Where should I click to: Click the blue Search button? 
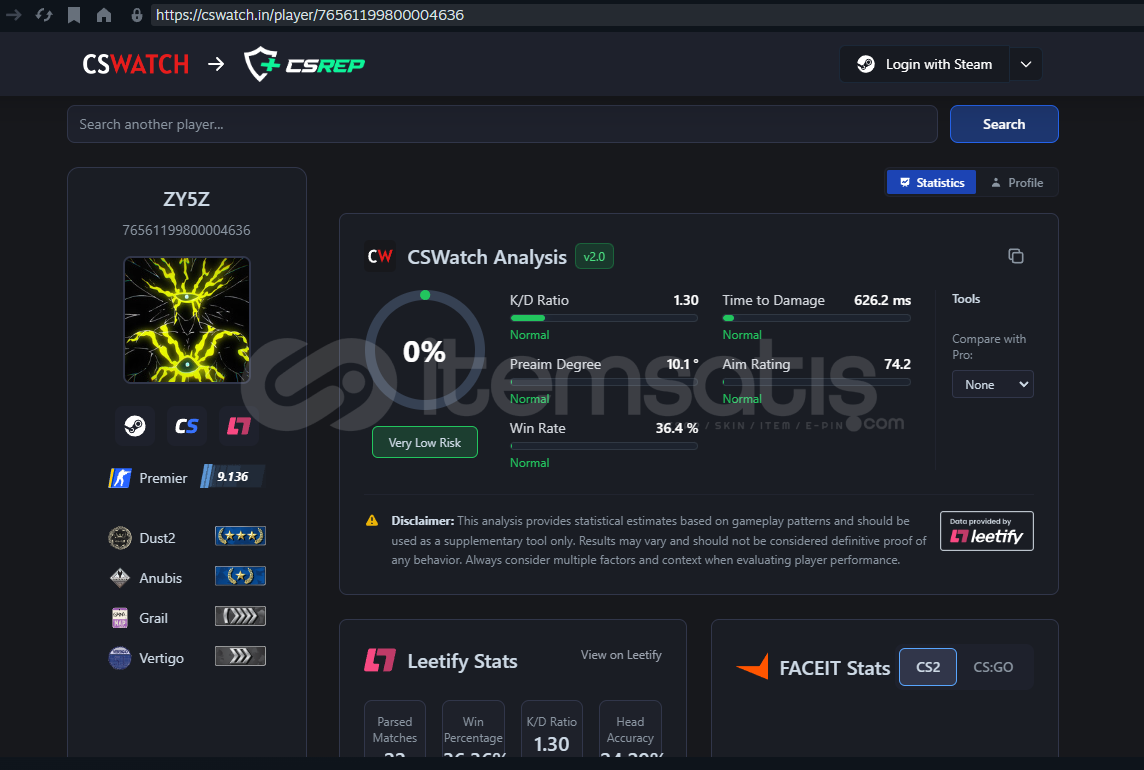pos(1004,124)
